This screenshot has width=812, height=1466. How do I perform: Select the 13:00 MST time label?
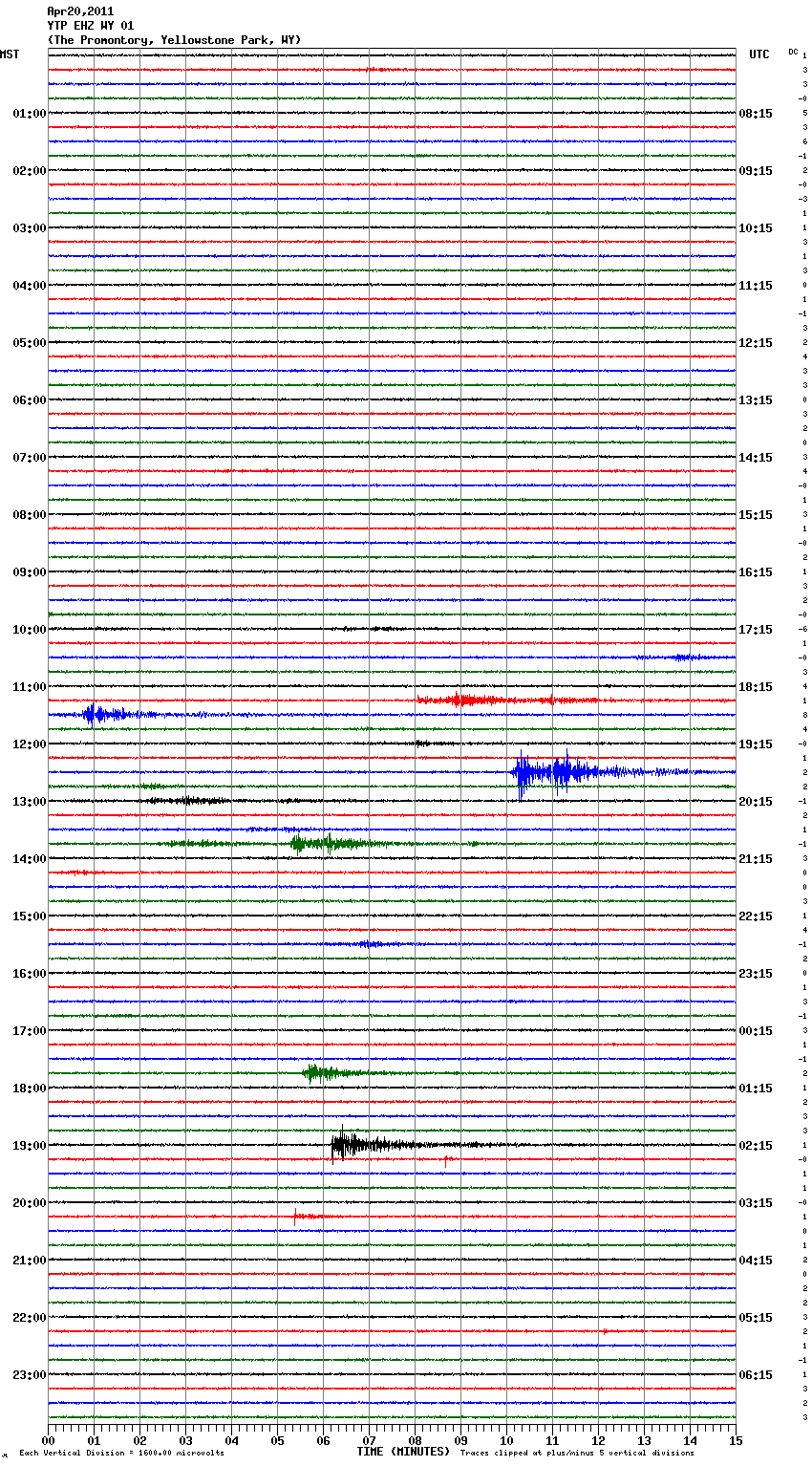(x=30, y=802)
